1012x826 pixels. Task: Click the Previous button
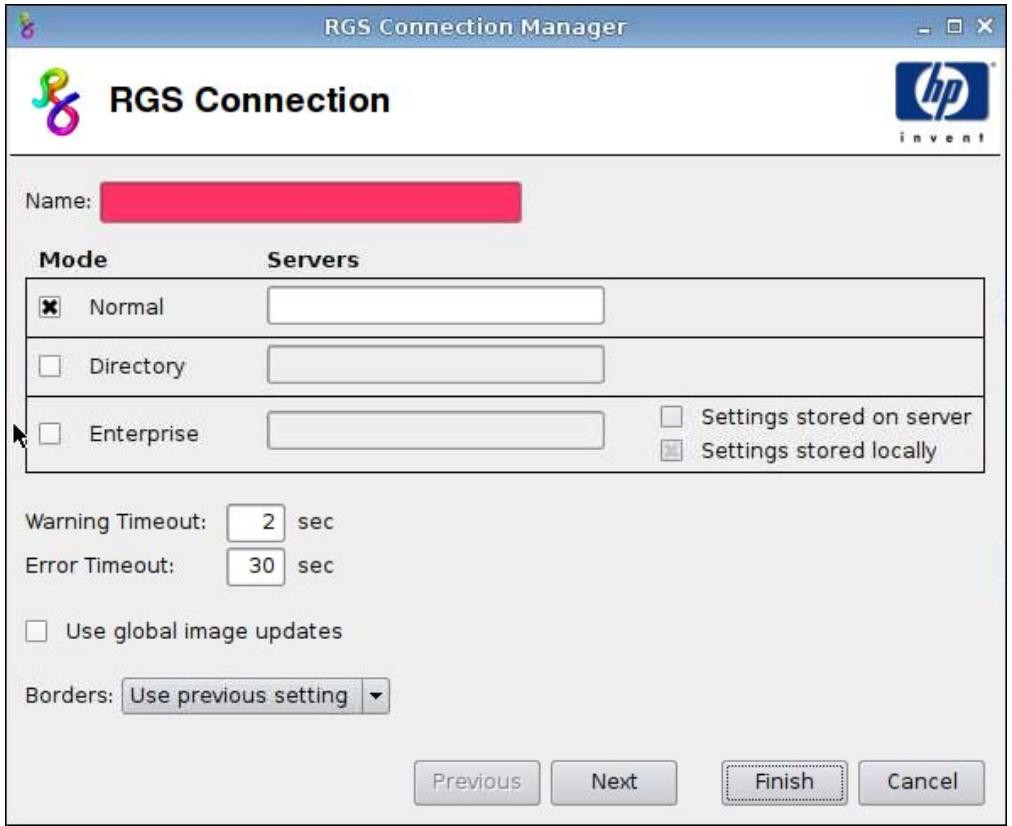tap(477, 782)
